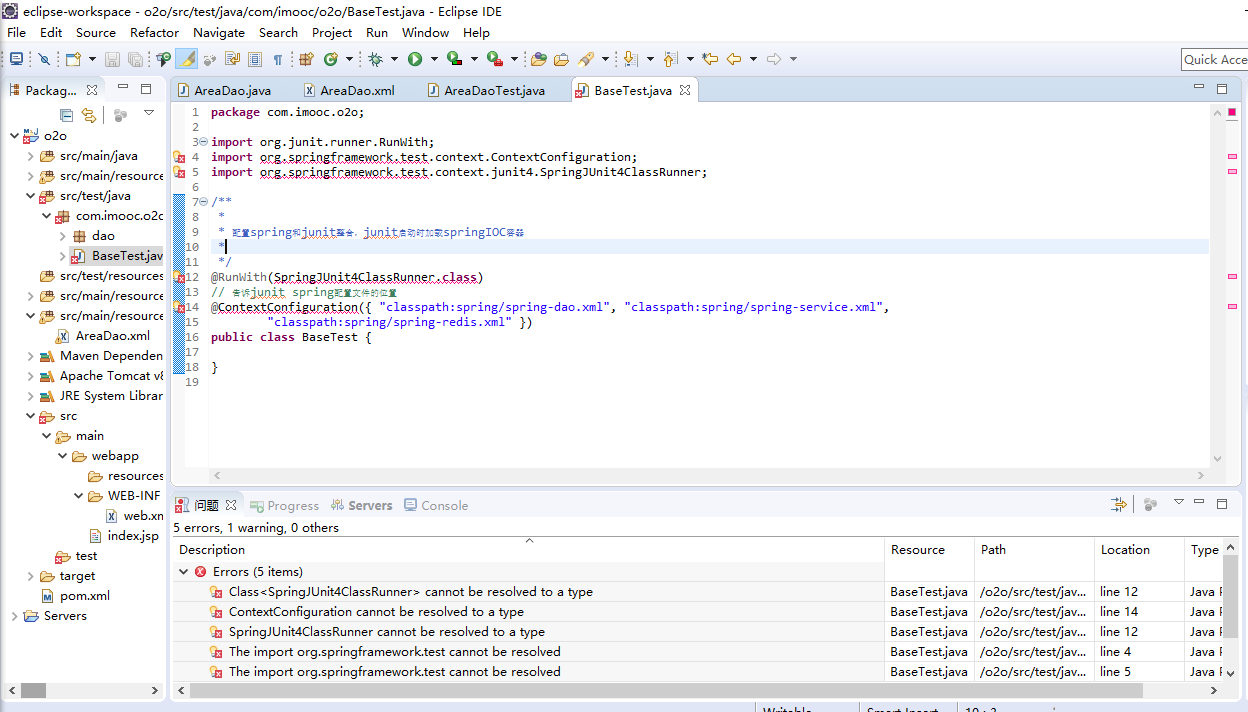Expand the src/main/java folder node
Image resolution: width=1248 pixels, height=712 pixels.
click(30, 156)
